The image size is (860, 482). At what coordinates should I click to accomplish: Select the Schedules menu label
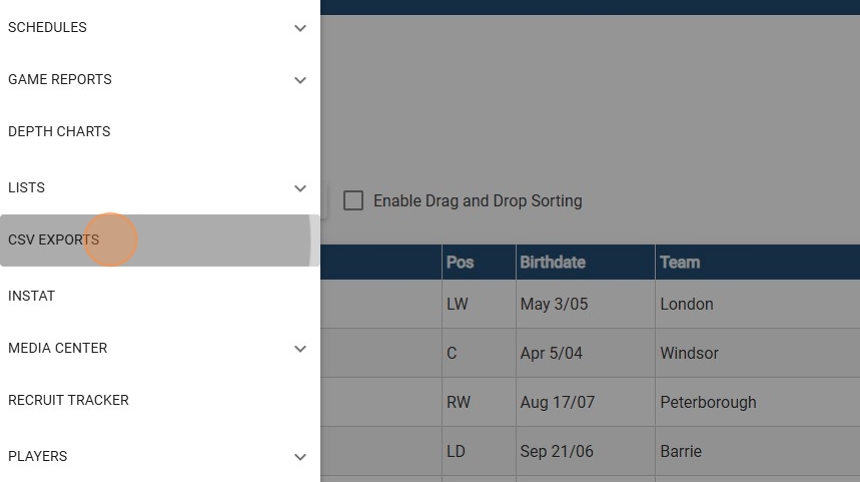47,28
